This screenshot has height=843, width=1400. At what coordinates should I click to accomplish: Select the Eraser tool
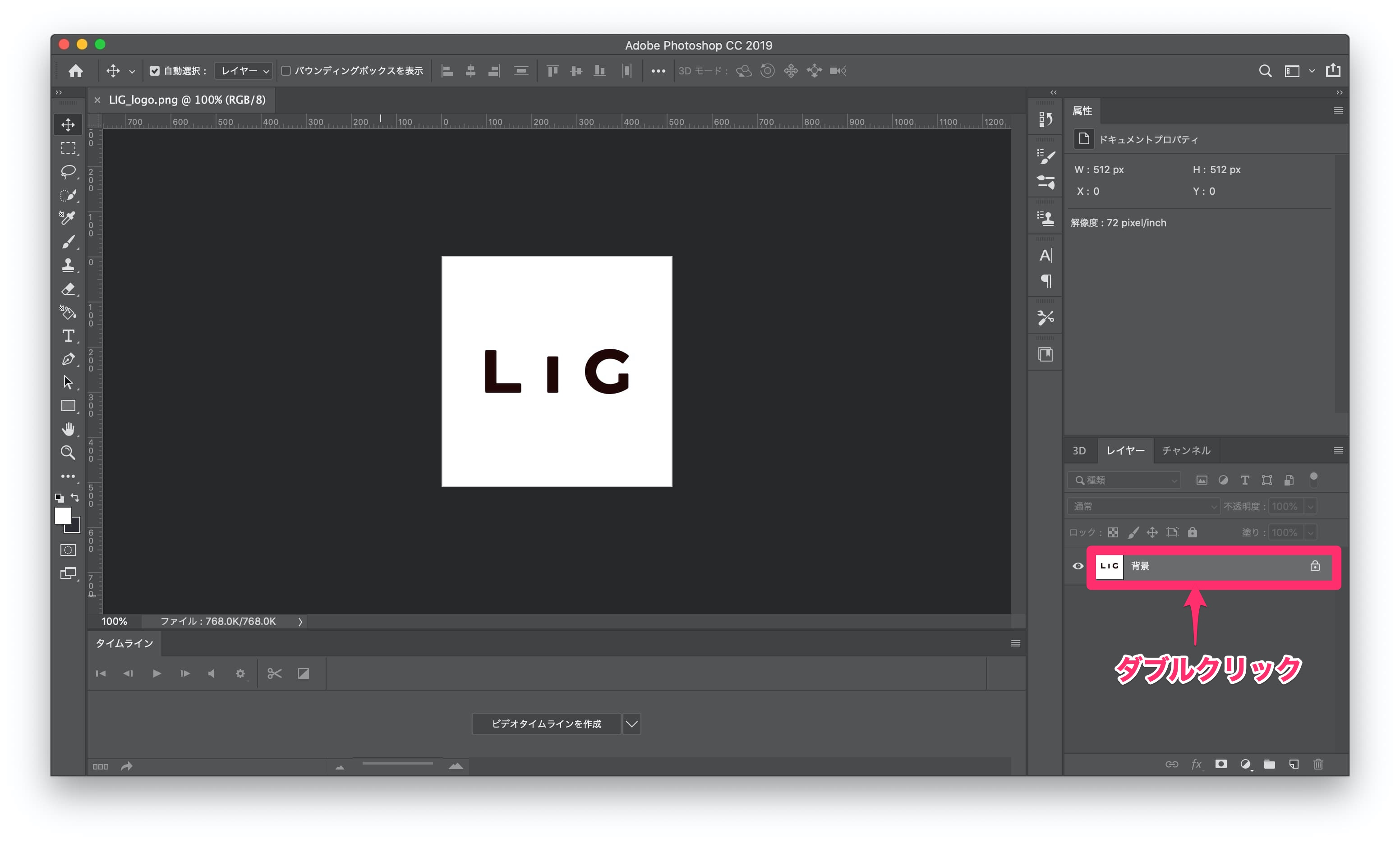[68, 288]
